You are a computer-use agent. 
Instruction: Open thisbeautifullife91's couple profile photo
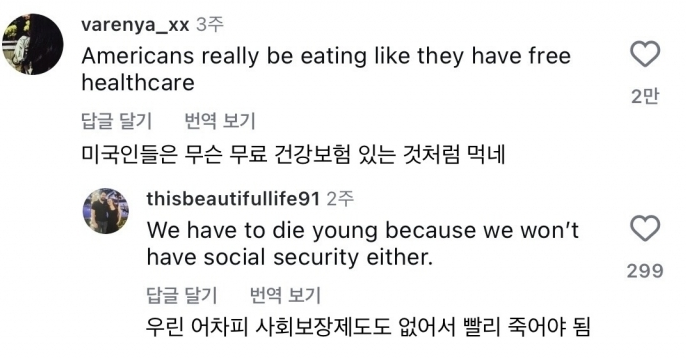(x=105, y=211)
